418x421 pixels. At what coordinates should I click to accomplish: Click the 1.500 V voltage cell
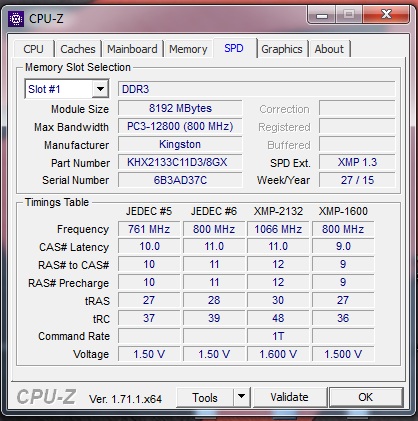click(x=343, y=354)
